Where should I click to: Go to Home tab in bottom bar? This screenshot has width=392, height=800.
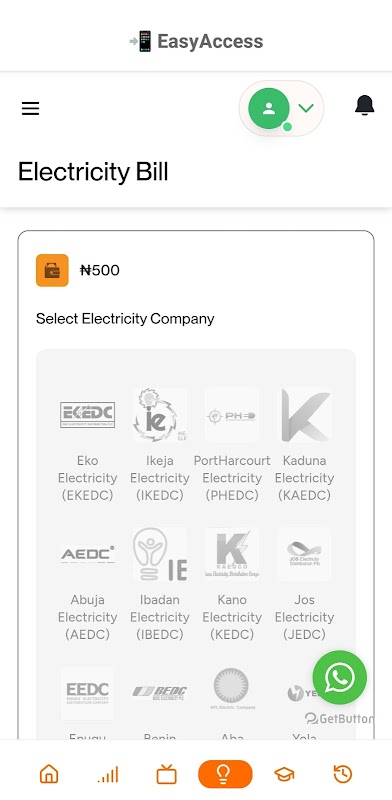[x=49, y=774]
